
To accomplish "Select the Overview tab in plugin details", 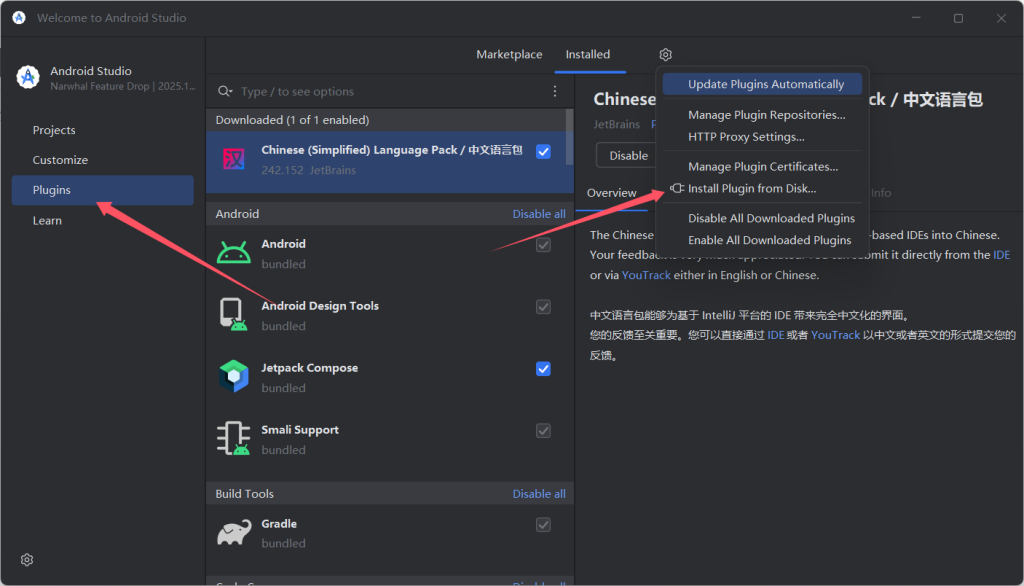I will click(611, 193).
